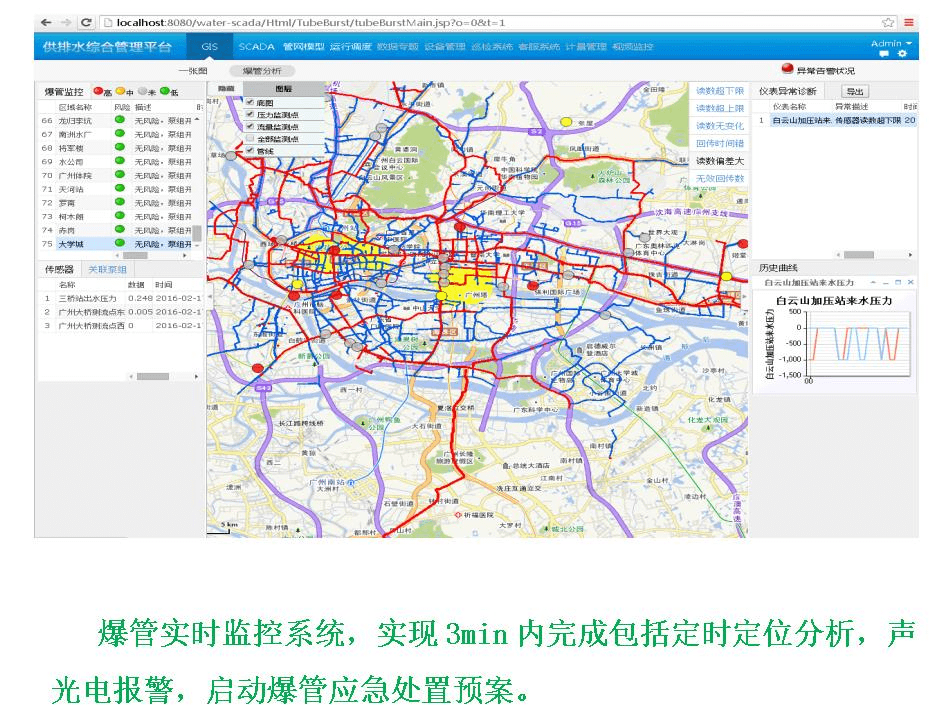Open the browser hamburger menu
943x726 pixels.
click(909, 22)
